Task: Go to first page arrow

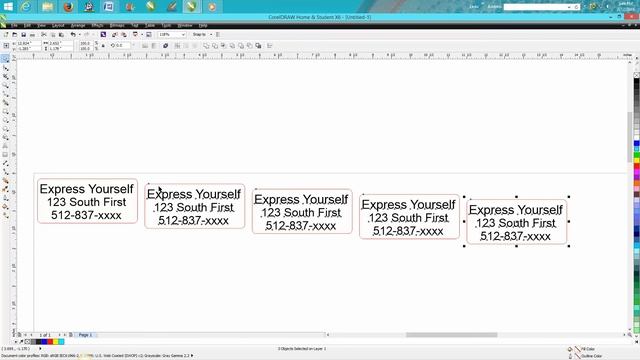Action: click(x=24, y=335)
